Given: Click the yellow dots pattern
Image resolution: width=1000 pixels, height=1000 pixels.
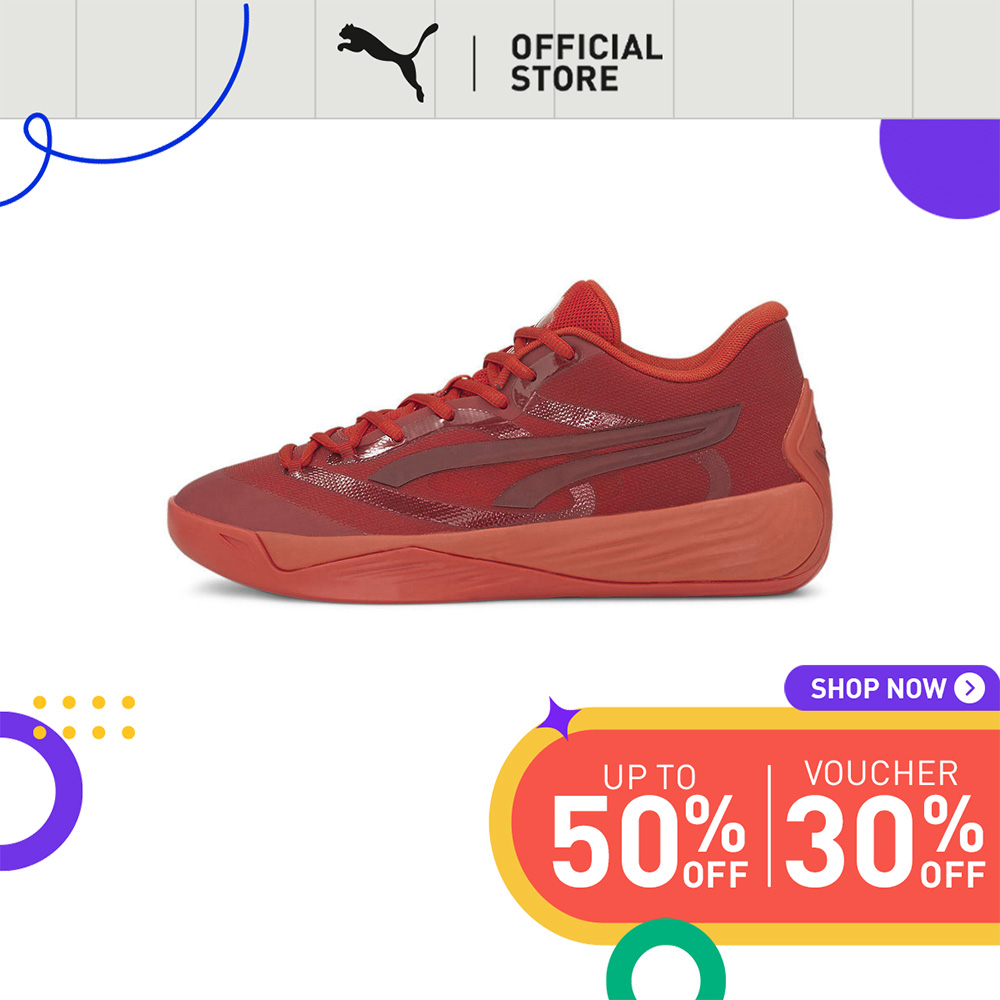Looking at the screenshot, I should pos(84,717).
